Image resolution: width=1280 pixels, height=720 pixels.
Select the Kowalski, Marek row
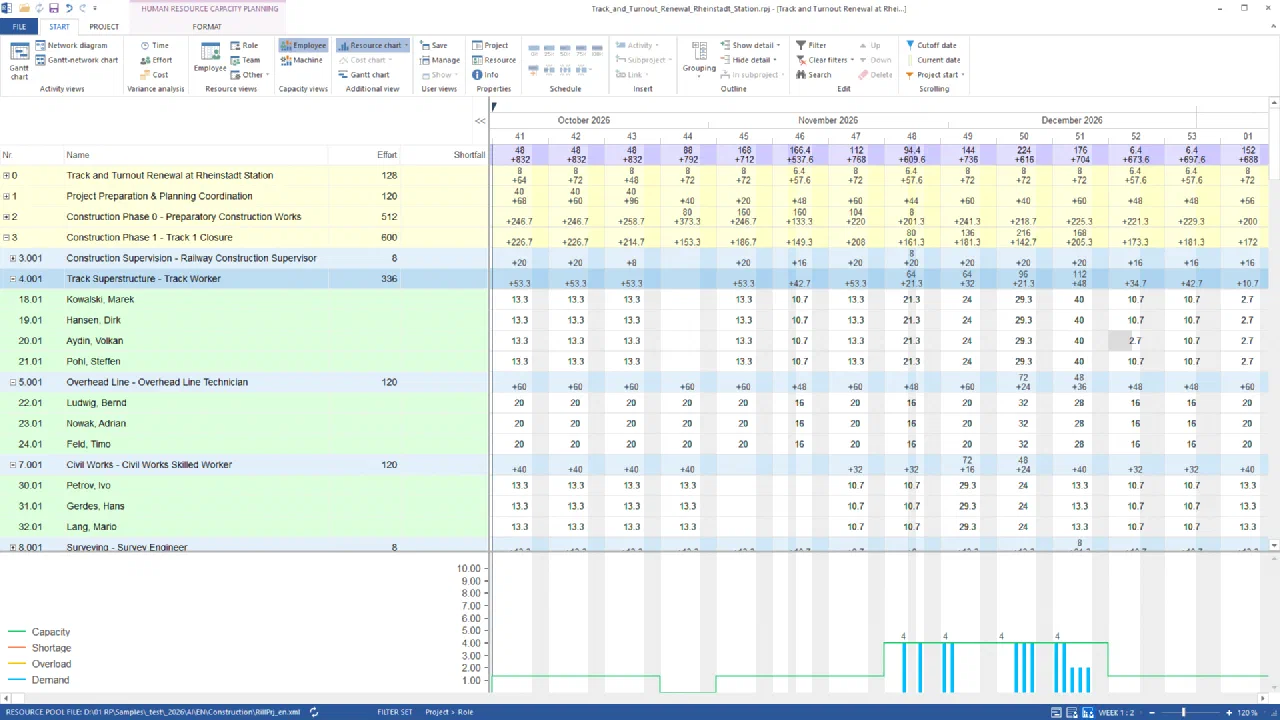point(244,299)
